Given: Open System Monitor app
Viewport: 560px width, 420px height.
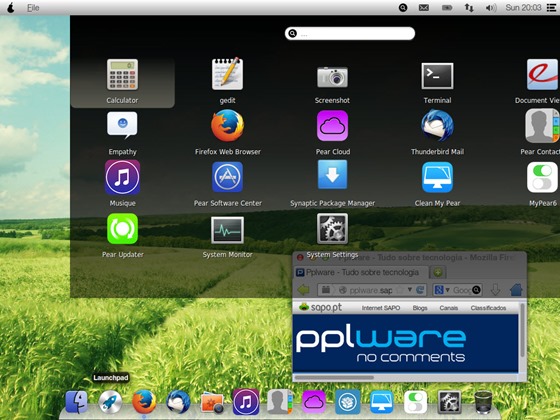Looking at the screenshot, I should (227, 230).
